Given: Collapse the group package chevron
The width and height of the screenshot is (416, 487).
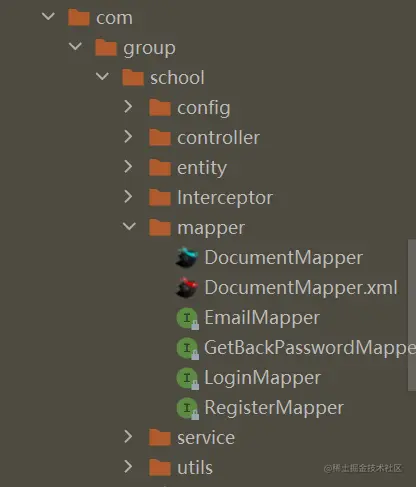Looking at the screenshot, I should point(75,46).
